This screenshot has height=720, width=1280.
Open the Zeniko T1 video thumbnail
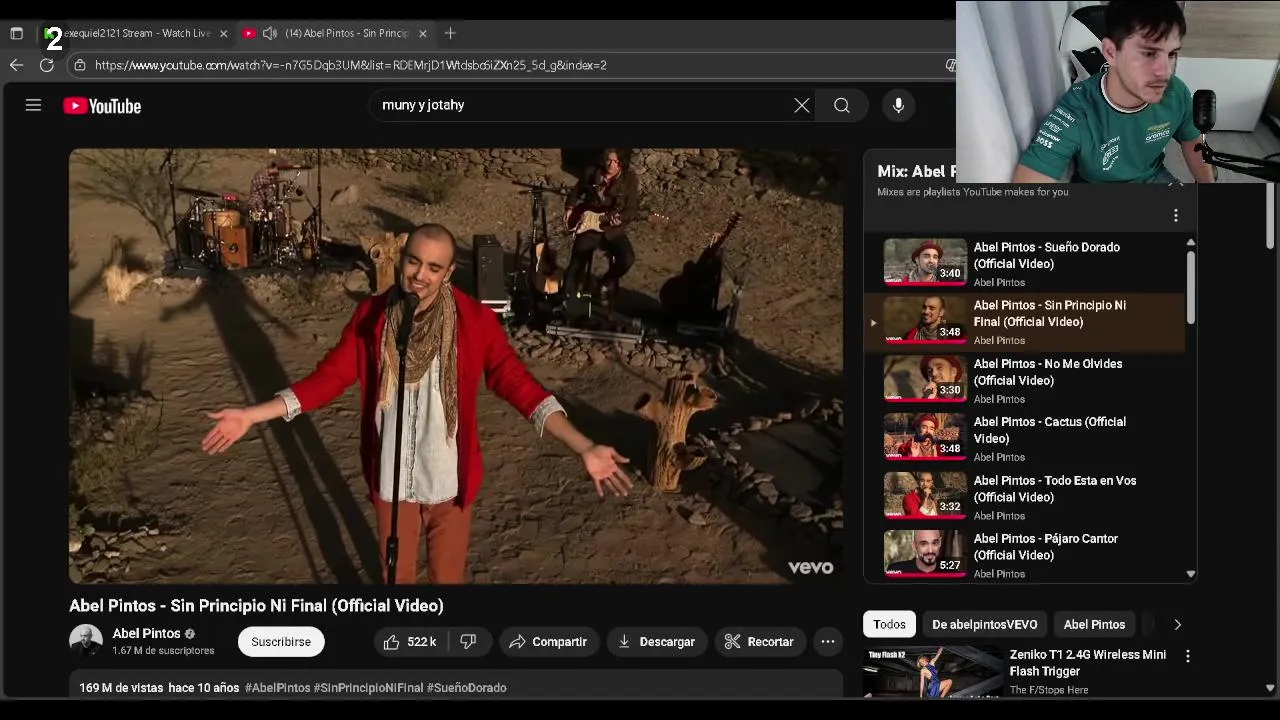click(932, 672)
